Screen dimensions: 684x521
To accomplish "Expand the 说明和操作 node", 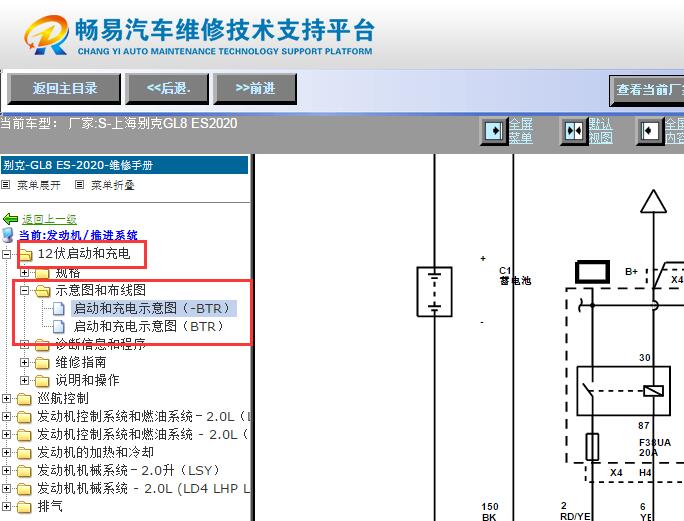I will click(x=24, y=380).
